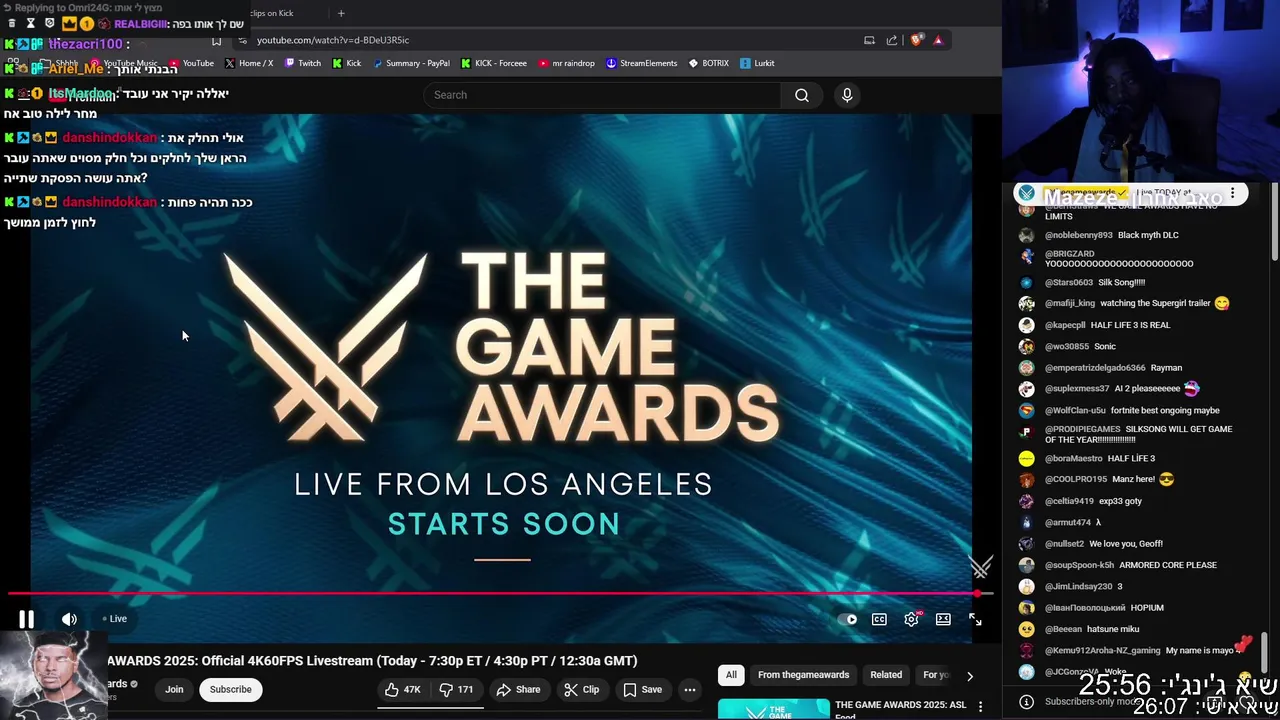Switch to theater mode view
Viewport: 1280px width, 720px height.
tap(943, 619)
